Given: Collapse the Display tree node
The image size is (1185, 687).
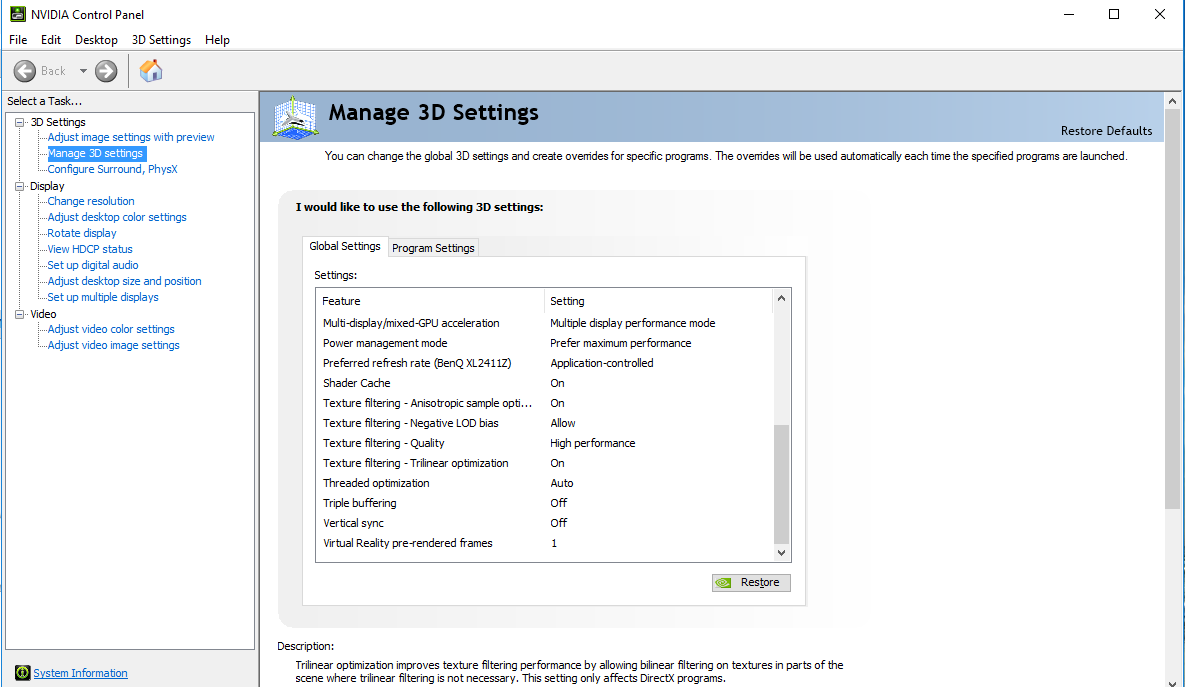Looking at the screenshot, I should coord(20,187).
